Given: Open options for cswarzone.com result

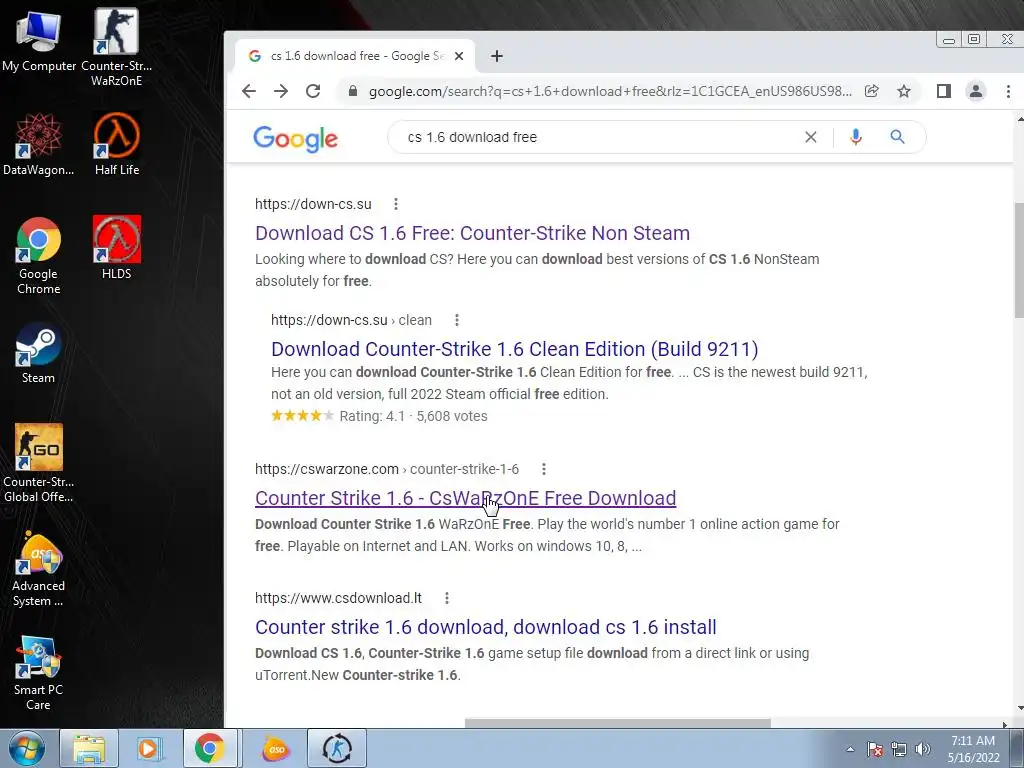Looking at the screenshot, I should tap(543, 469).
